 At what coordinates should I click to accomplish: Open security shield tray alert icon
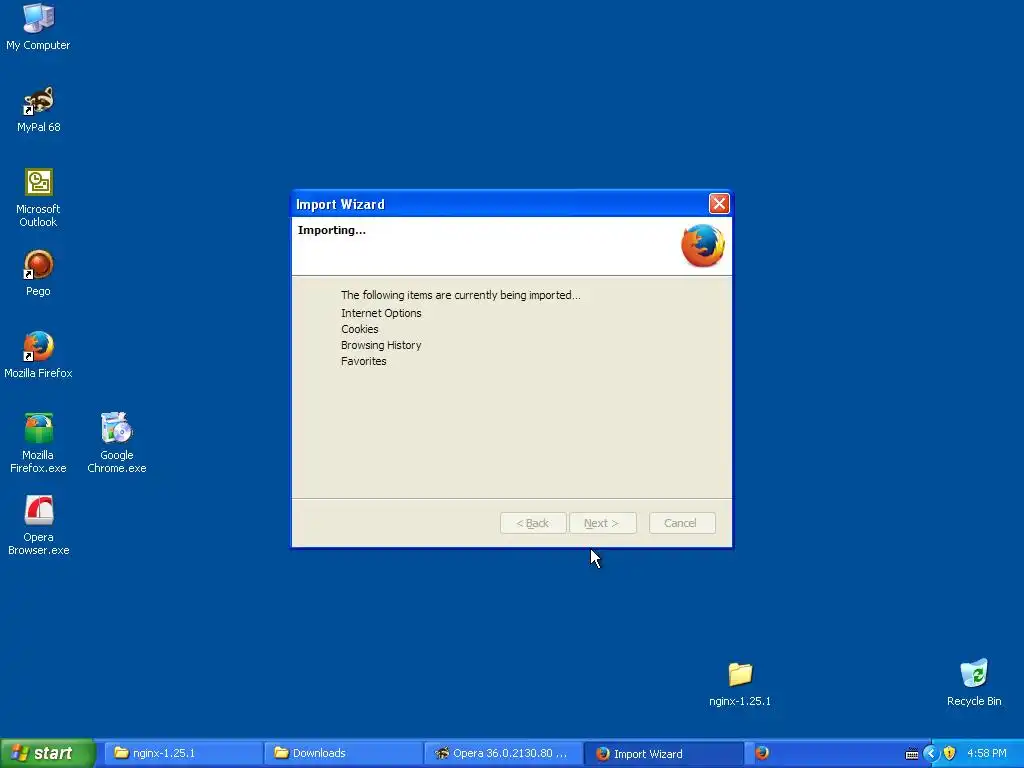click(x=950, y=754)
